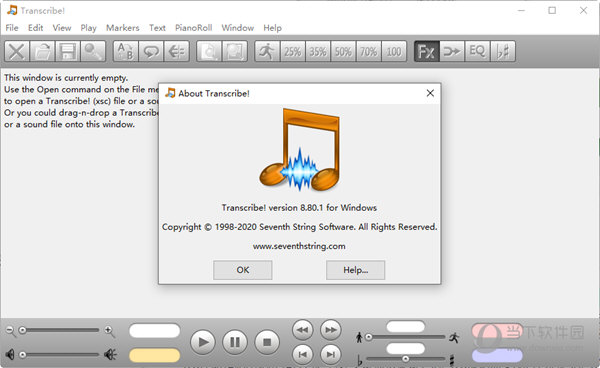
Task: Click the white field above the speed slider
Action: (x=406, y=327)
